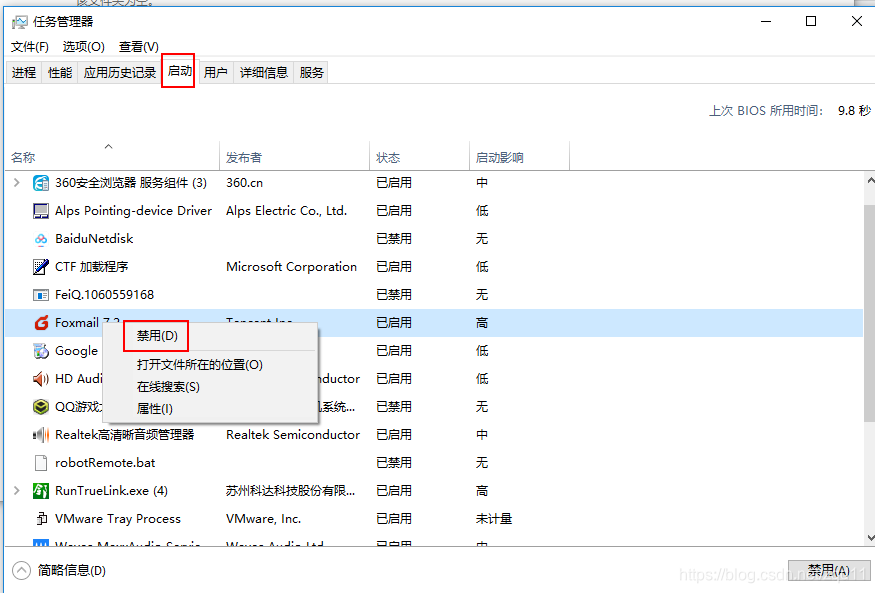Image resolution: width=875 pixels, height=593 pixels.
Task: Choose 禁用(D) in context menu
Action: (x=210, y=336)
